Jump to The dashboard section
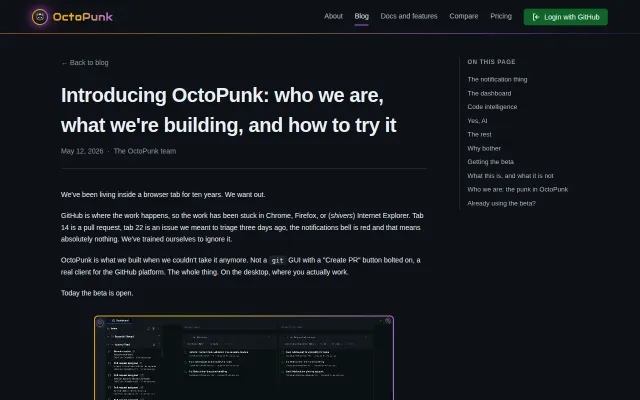This screenshot has width=640, height=400. click(489, 93)
